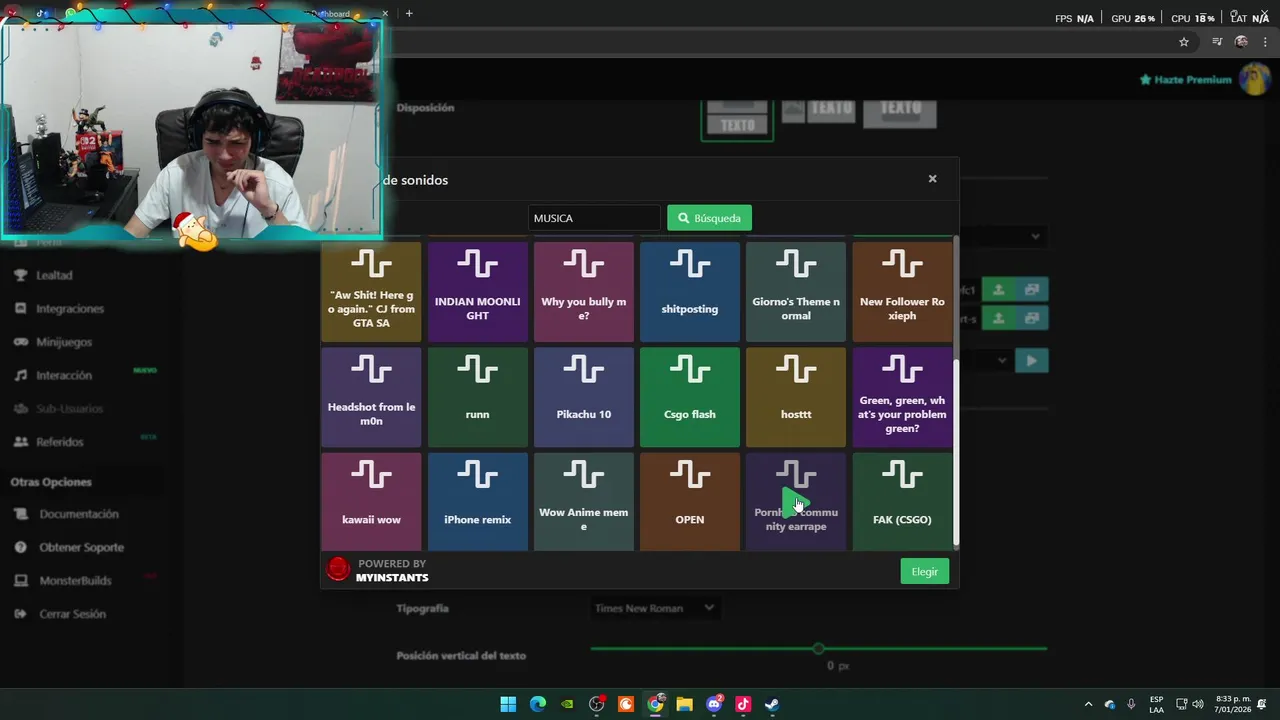The image size is (1280, 720).
Task: Open the Windows Start menu
Action: click(x=508, y=704)
